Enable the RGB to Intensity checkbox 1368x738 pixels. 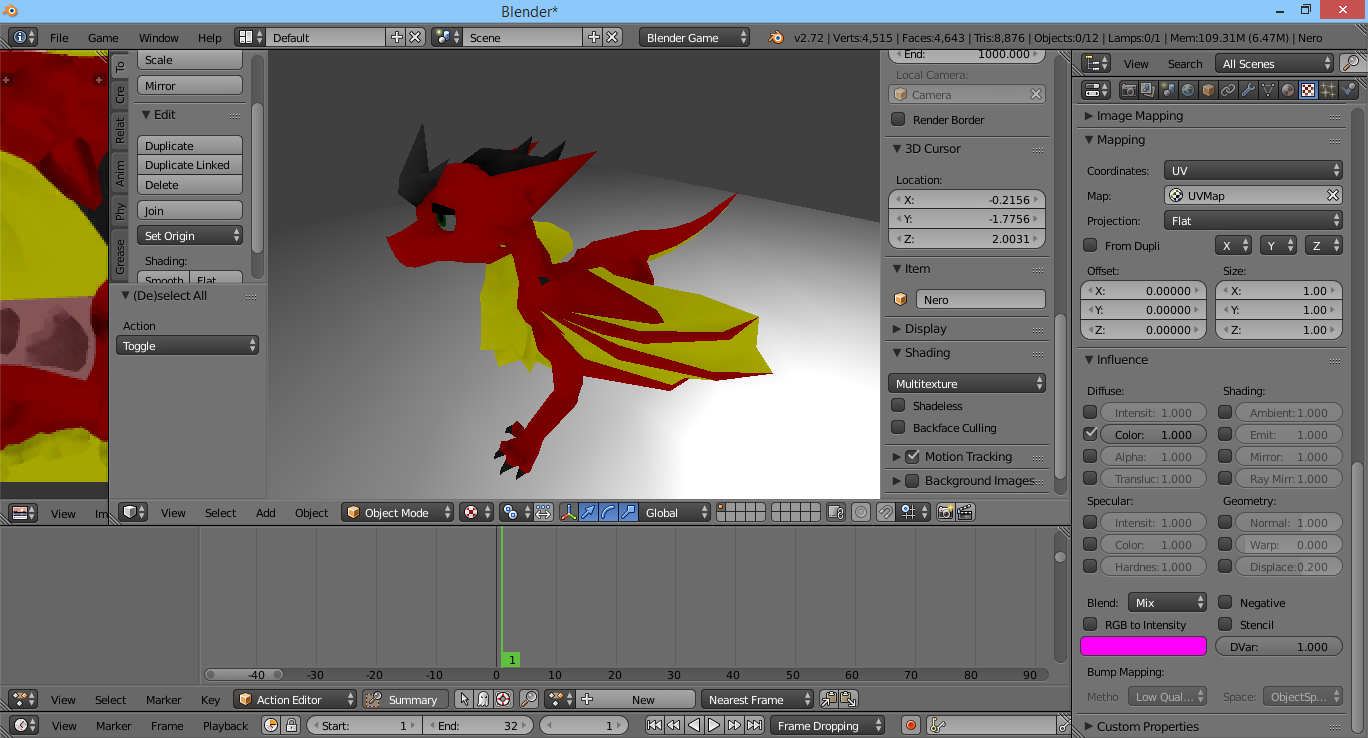1090,624
